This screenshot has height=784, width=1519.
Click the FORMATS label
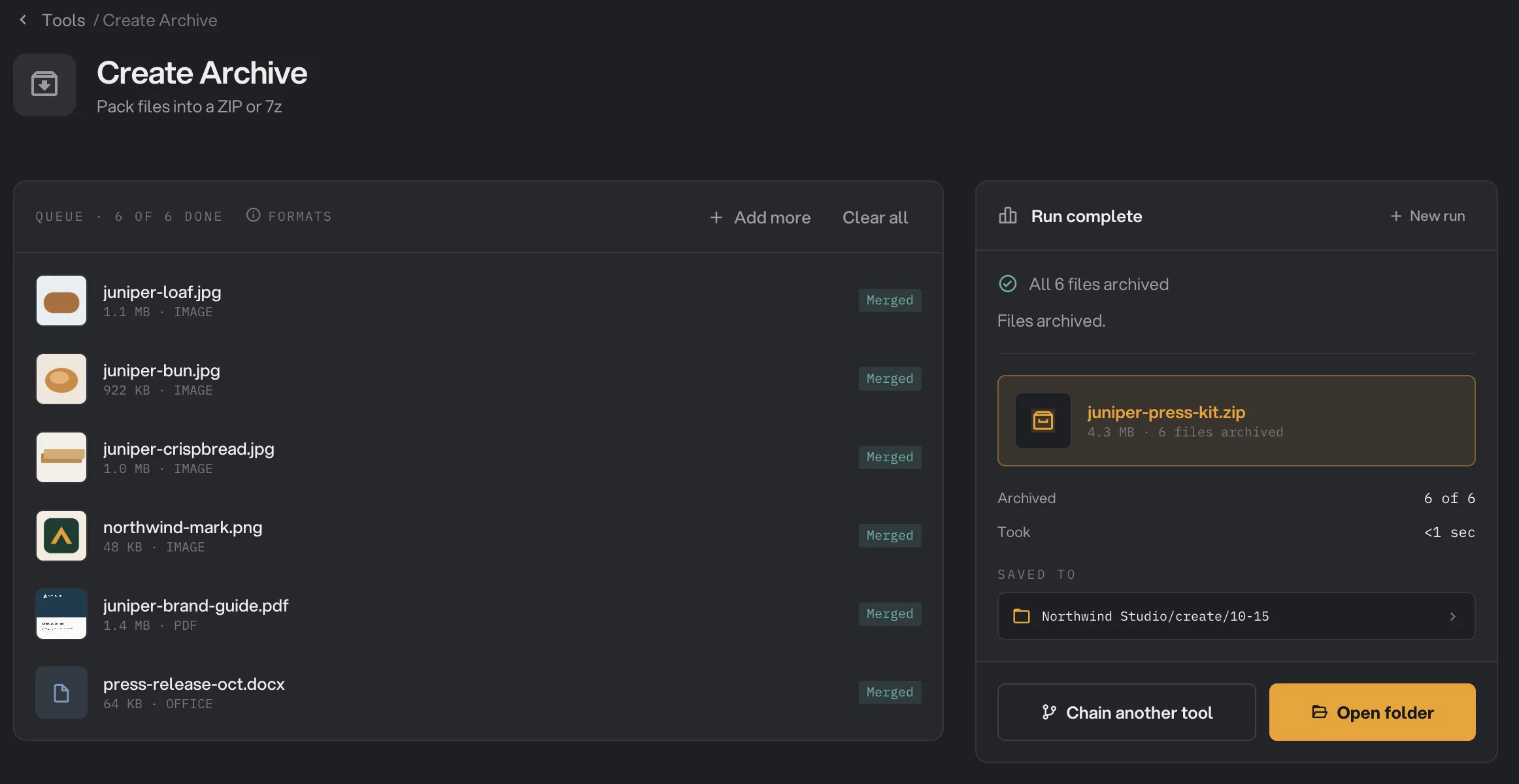coord(300,216)
